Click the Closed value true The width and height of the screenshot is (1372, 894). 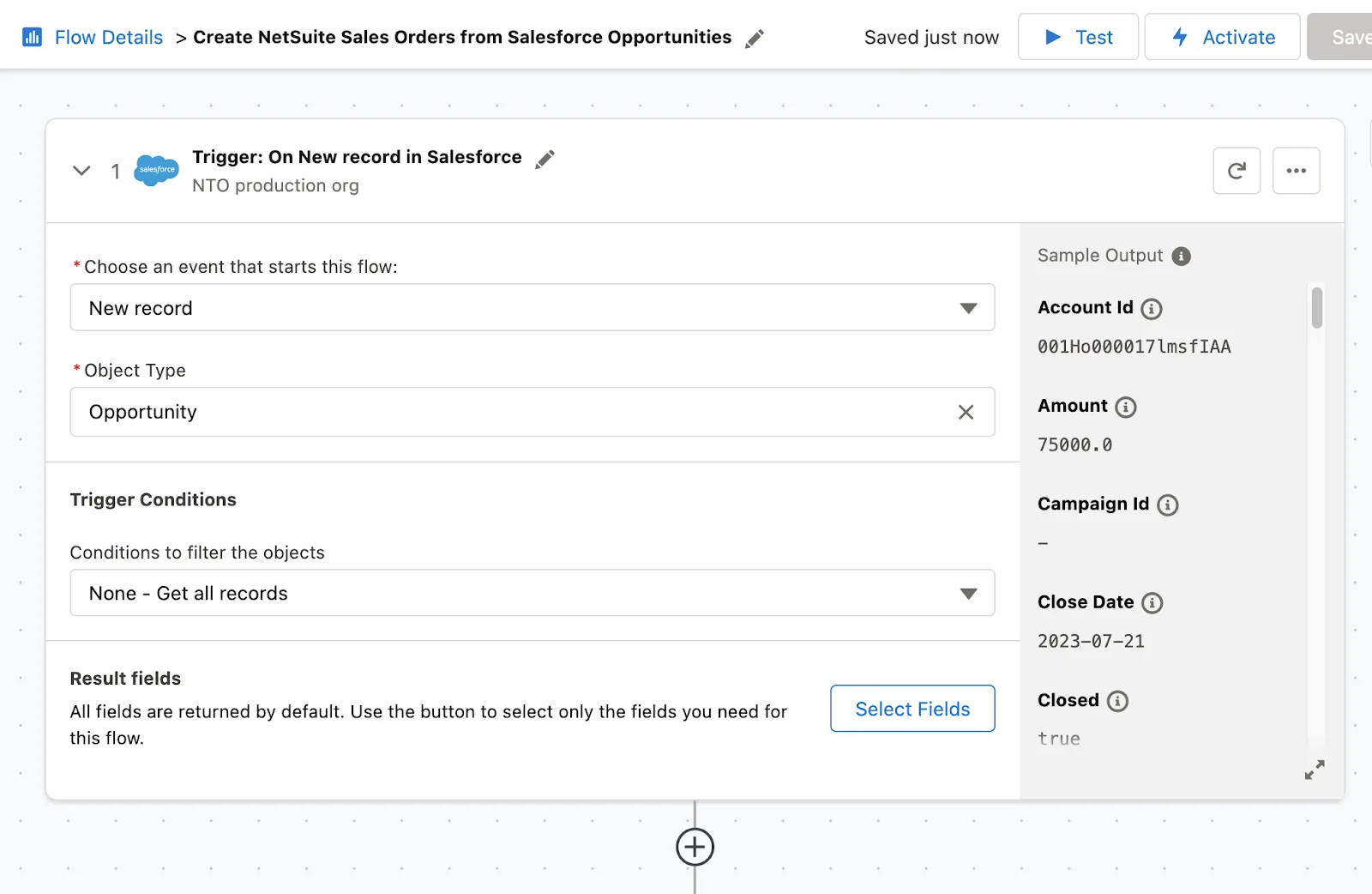(x=1059, y=739)
